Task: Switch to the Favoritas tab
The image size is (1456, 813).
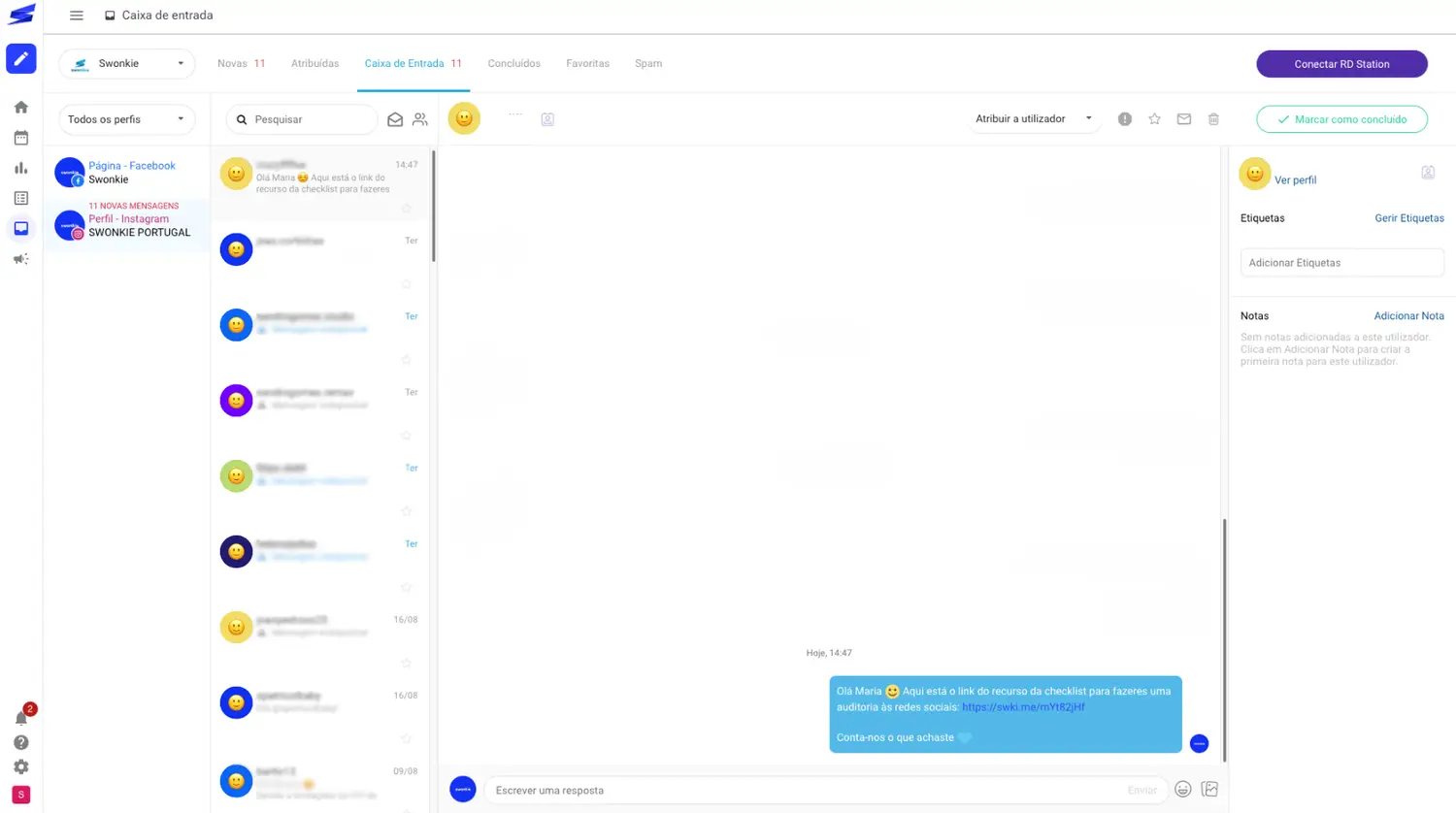Action: click(x=587, y=64)
